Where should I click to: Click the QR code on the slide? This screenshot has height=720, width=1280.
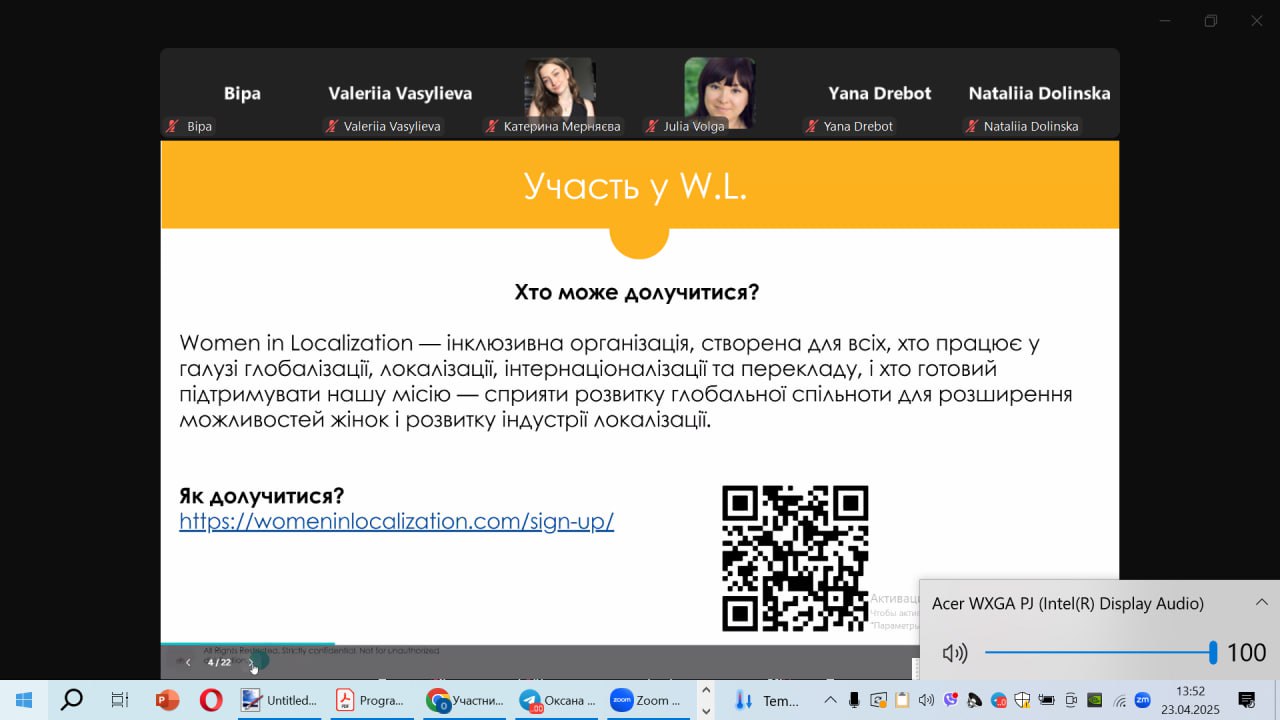(795, 558)
